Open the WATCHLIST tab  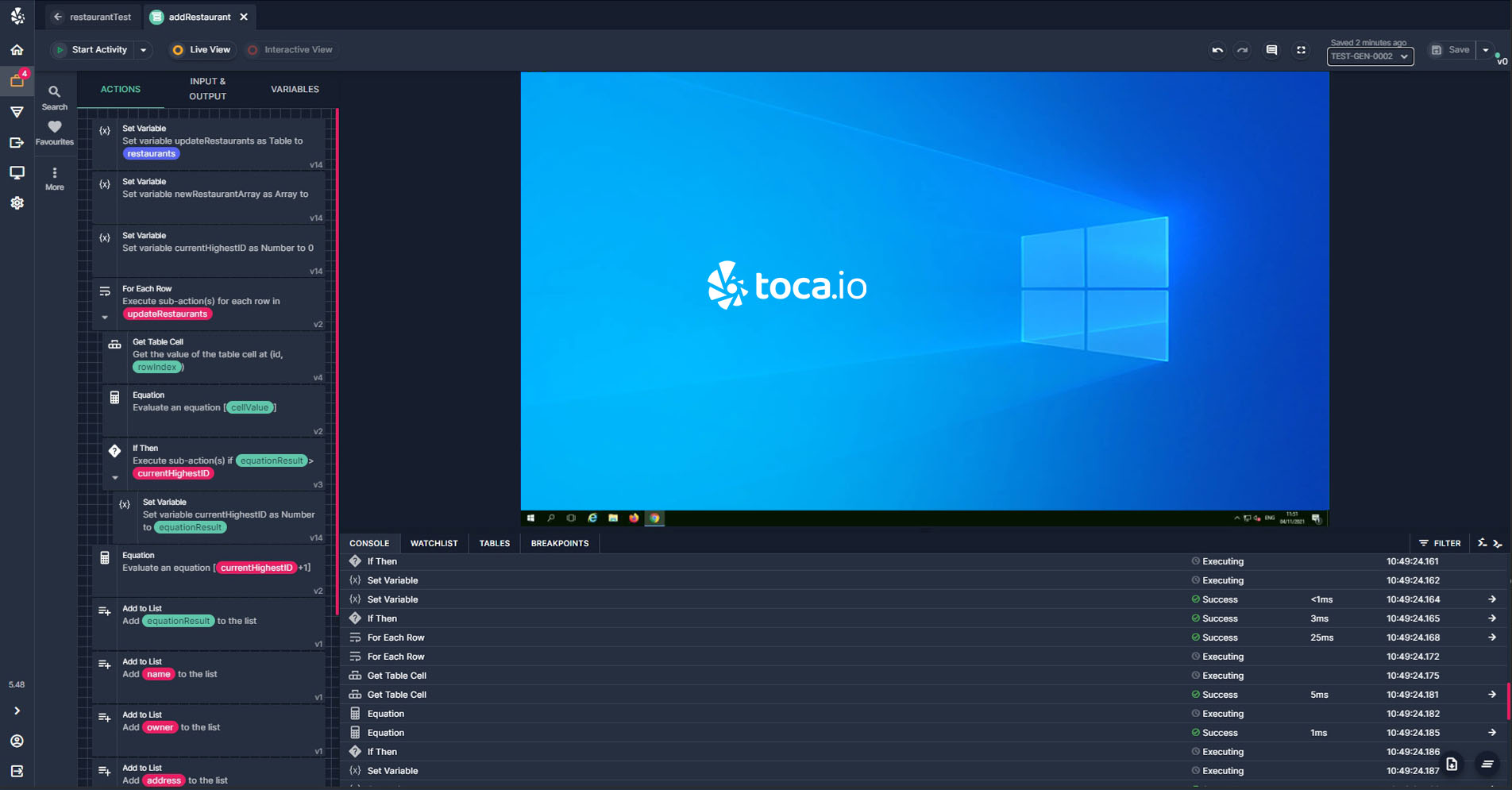(x=434, y=544)
